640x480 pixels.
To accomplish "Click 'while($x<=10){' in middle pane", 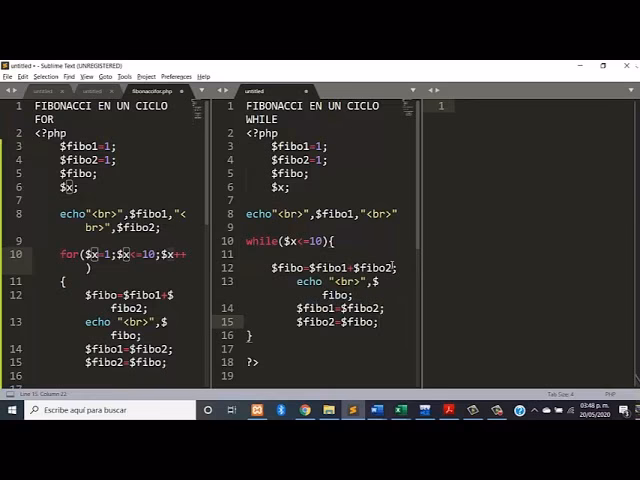I will click(x=290, y=241).
